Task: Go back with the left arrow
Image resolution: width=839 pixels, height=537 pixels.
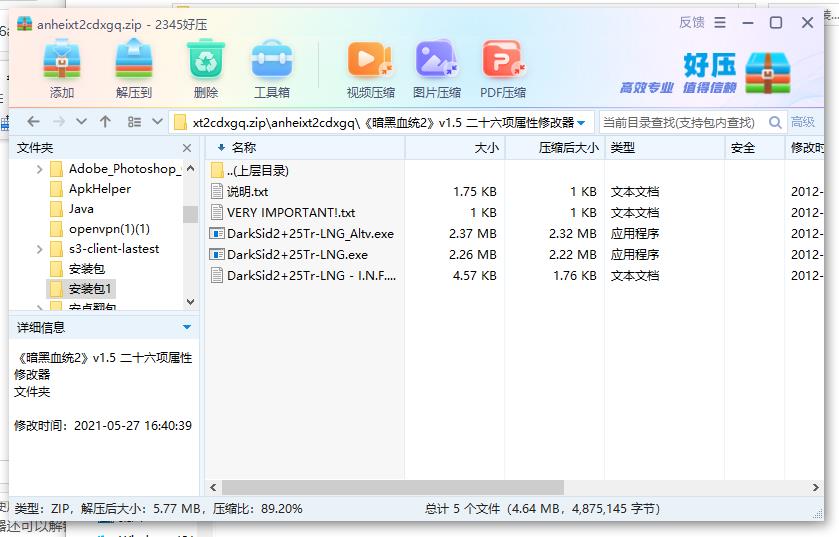Action: click(33, 122)
